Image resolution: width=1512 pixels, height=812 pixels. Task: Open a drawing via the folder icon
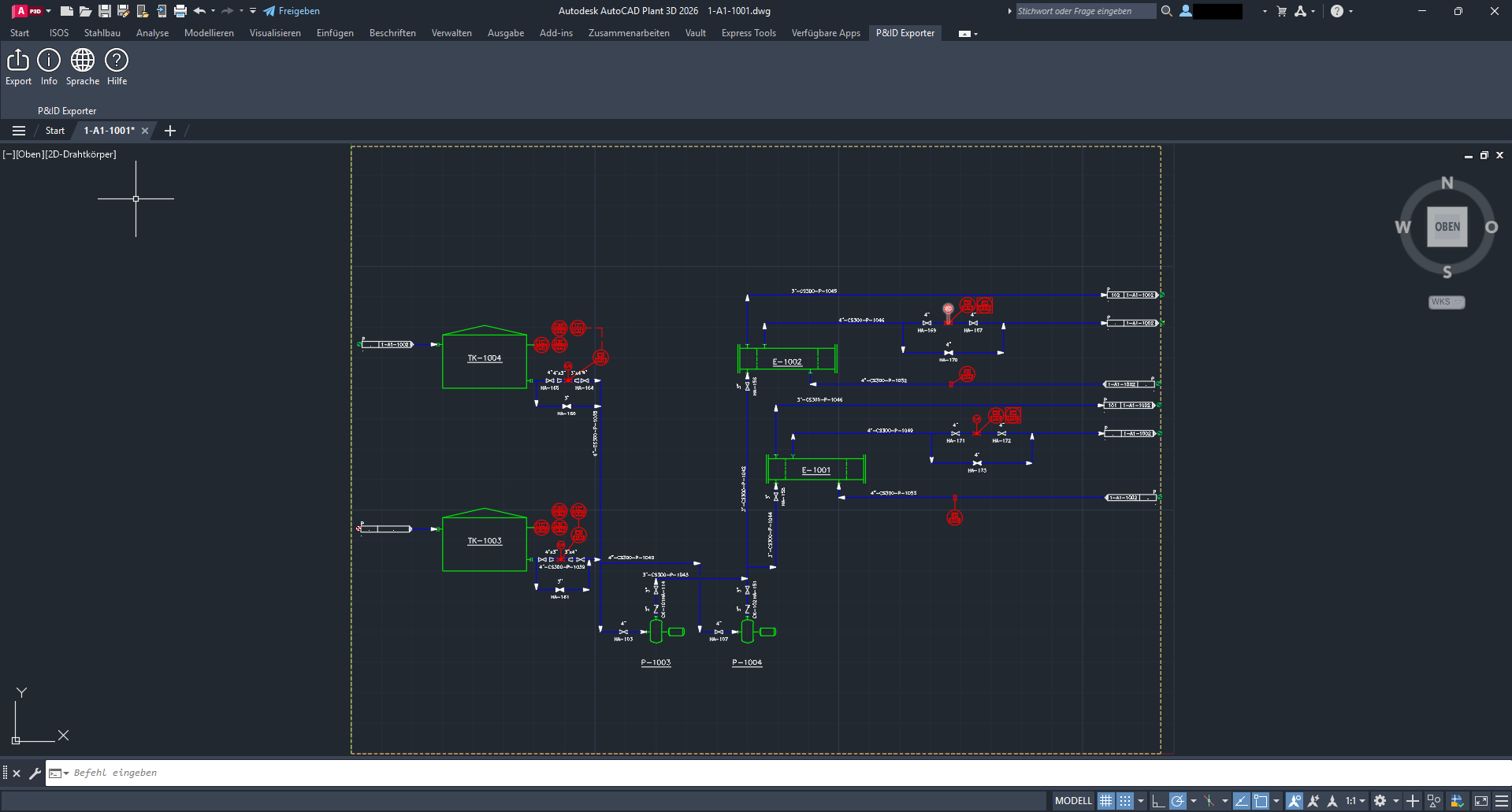[85, 11]
